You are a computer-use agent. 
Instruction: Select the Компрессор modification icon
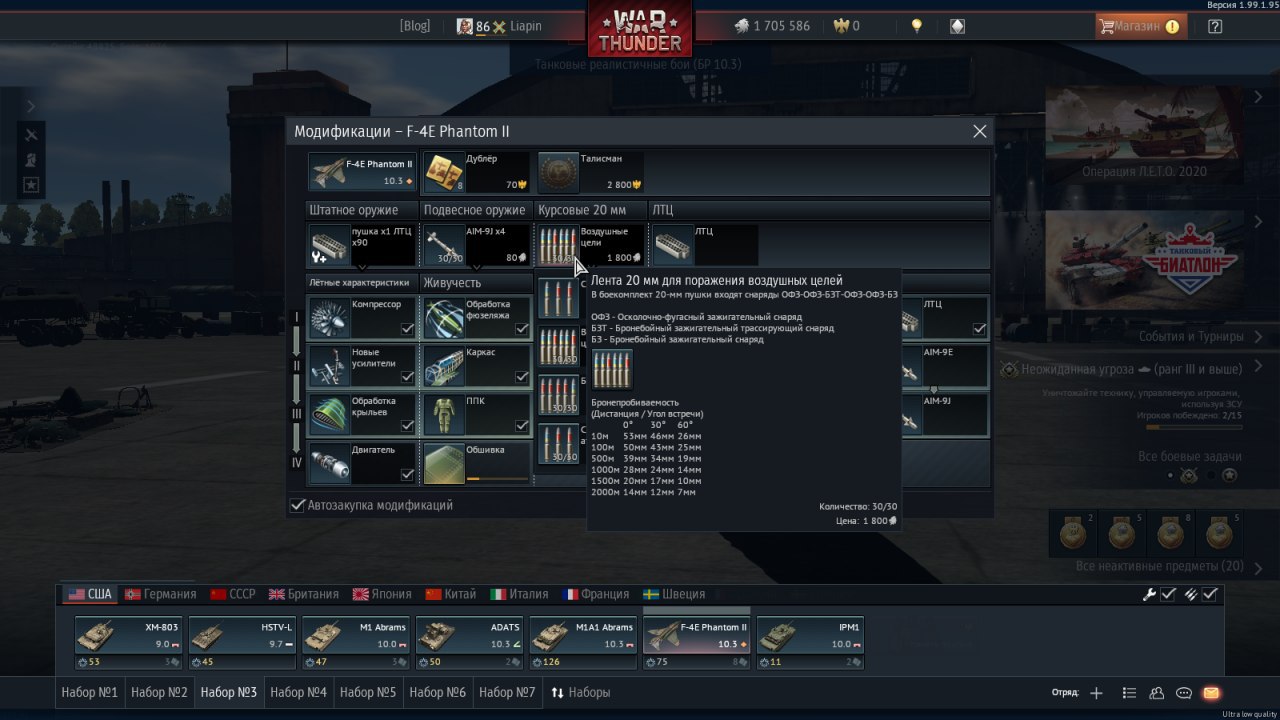pyautogui.click(x=330, y=318)
